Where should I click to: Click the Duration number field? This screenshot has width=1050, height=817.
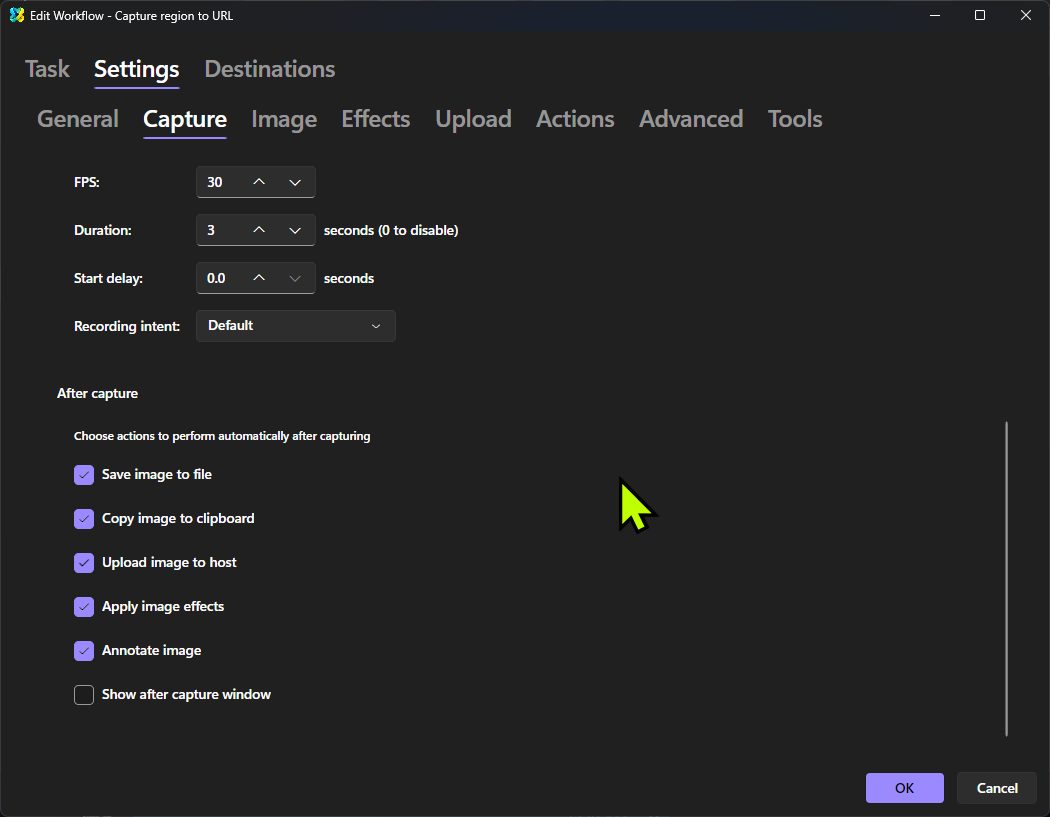220,230
